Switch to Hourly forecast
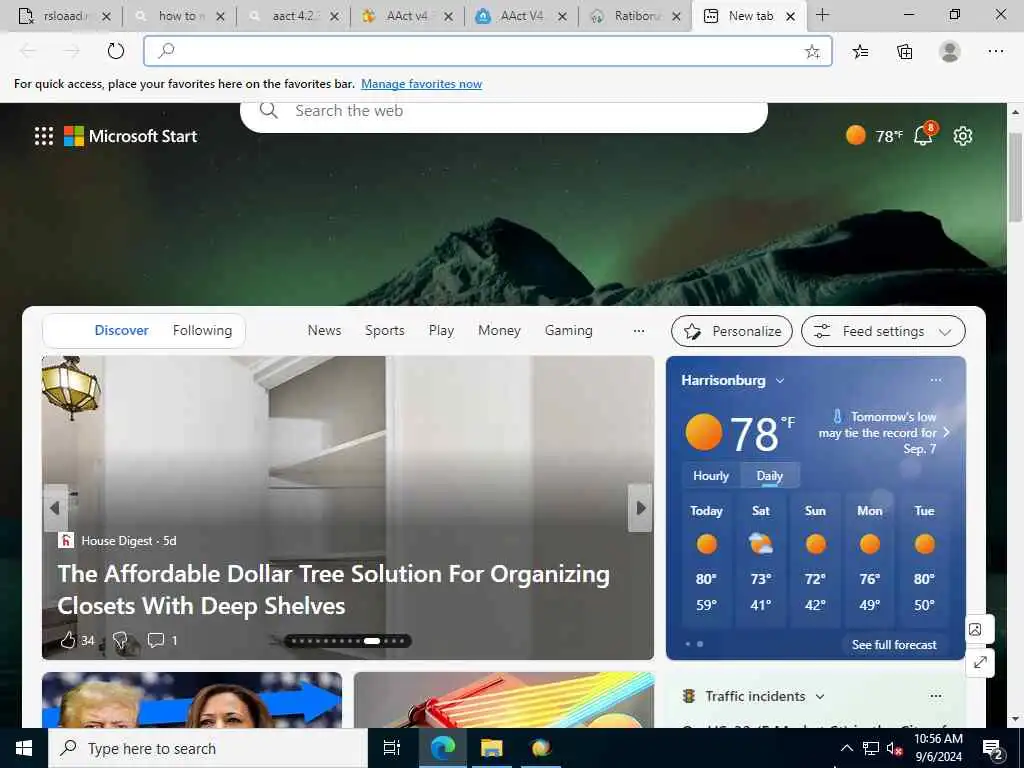This screenshot has height=768, width=1024. [711, 476]
